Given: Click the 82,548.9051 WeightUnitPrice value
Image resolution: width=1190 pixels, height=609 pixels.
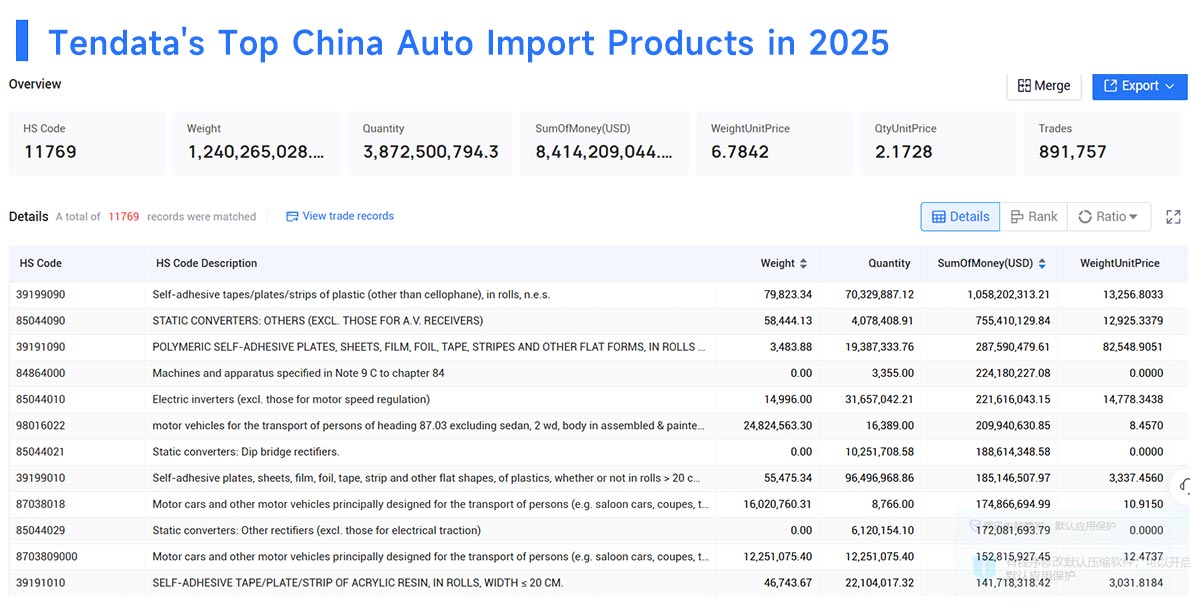Looking at the screenshot, I should coord(1133,347).
